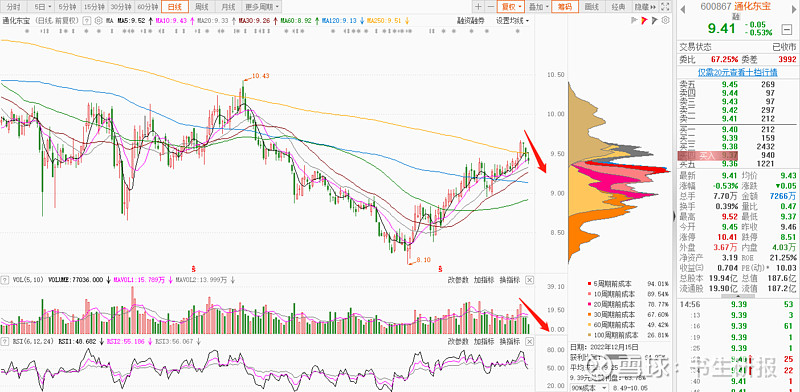Open 更多周期 dropdown
This screenshot has height=392, width=800.
(262, 7)
